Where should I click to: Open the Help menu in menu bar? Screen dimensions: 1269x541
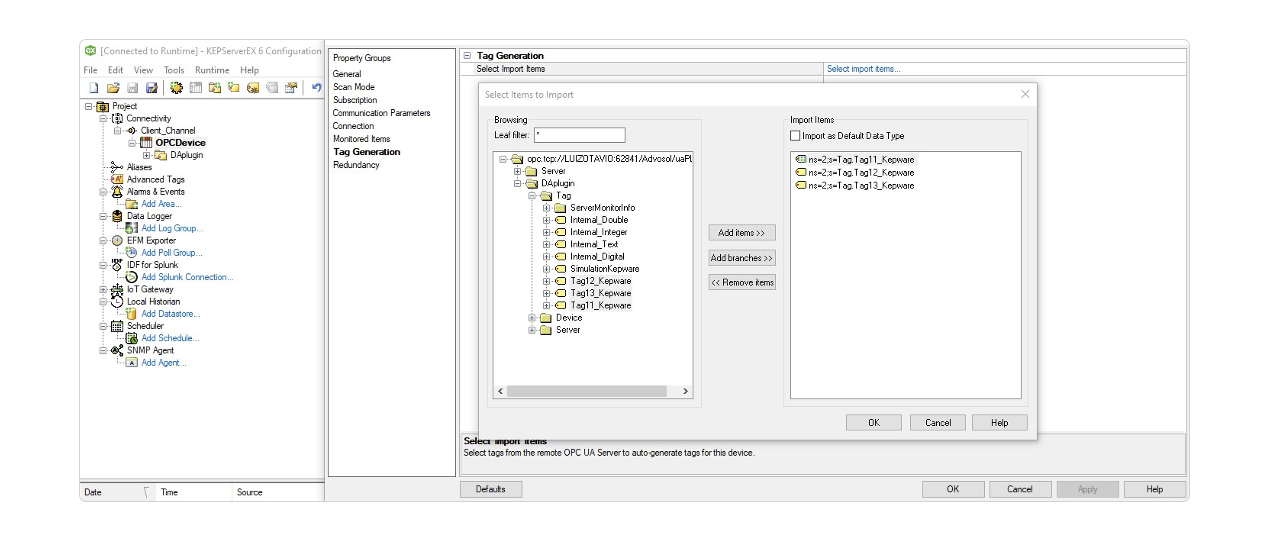click(x=249, y=70)
